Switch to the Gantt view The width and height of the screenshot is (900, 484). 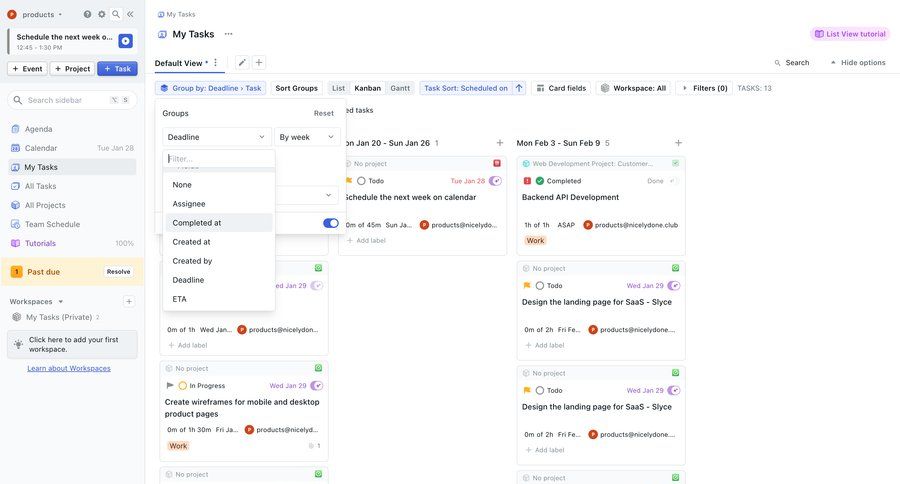pos(400,88)
